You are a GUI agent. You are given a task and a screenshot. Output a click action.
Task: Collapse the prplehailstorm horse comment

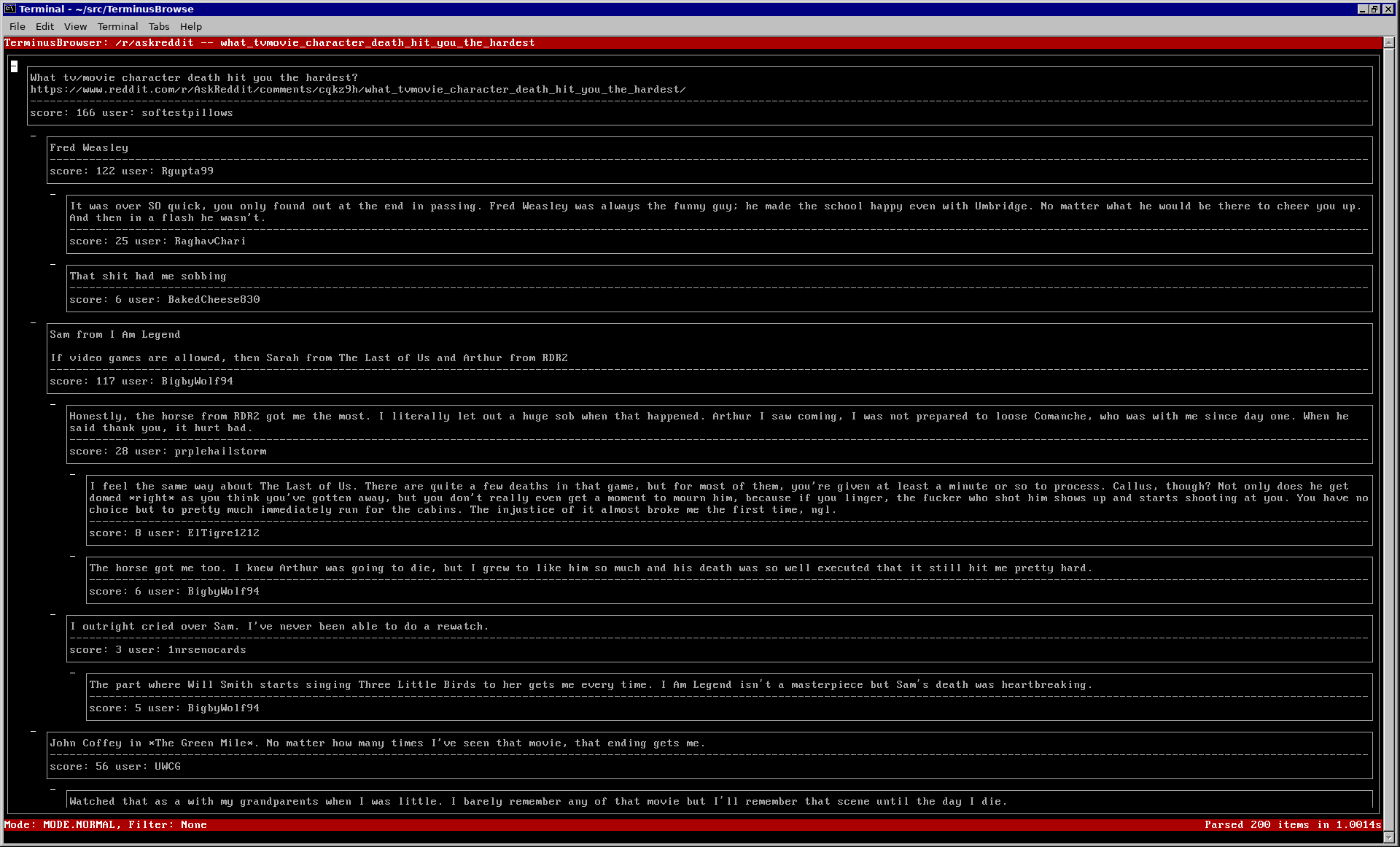tap(52, 404)
